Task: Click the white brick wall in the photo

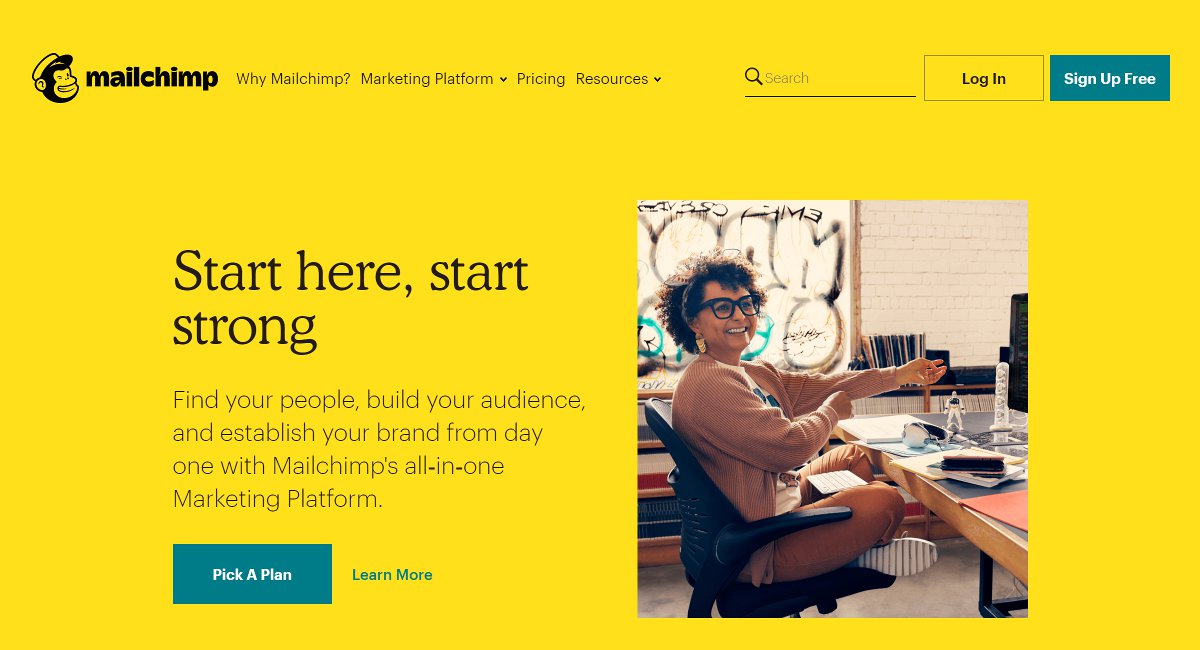Action: pos(940,265)
